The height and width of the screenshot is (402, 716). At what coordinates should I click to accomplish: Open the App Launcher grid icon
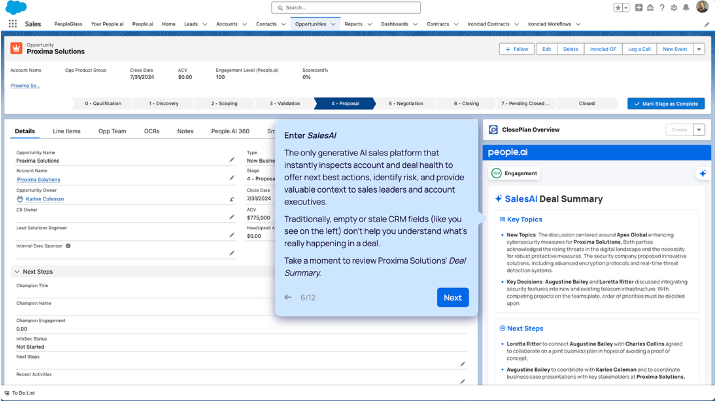(13, 24)
